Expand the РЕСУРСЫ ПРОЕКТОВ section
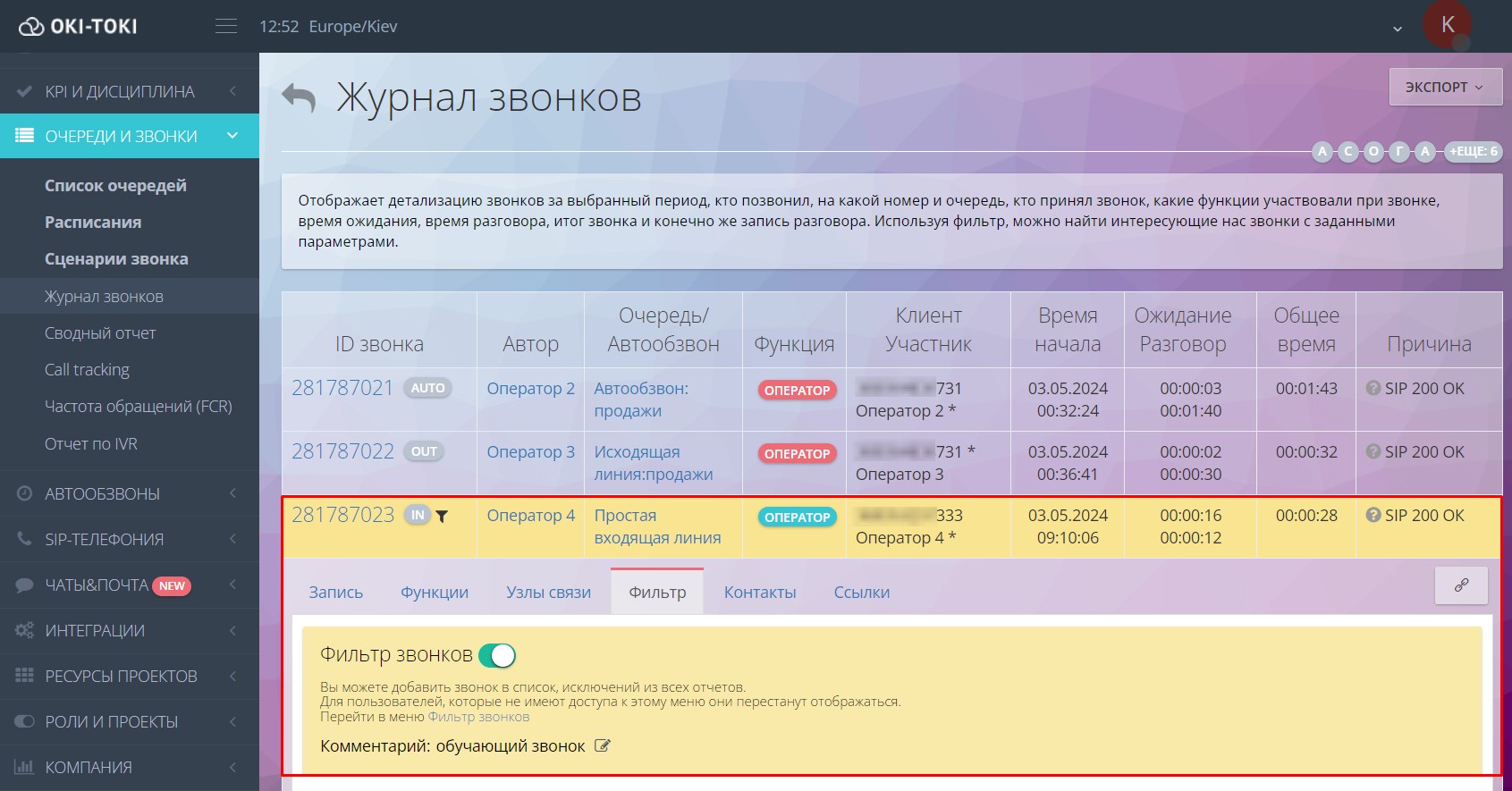Viewport: 1512px width, 791px height. [x=232, y=676]
